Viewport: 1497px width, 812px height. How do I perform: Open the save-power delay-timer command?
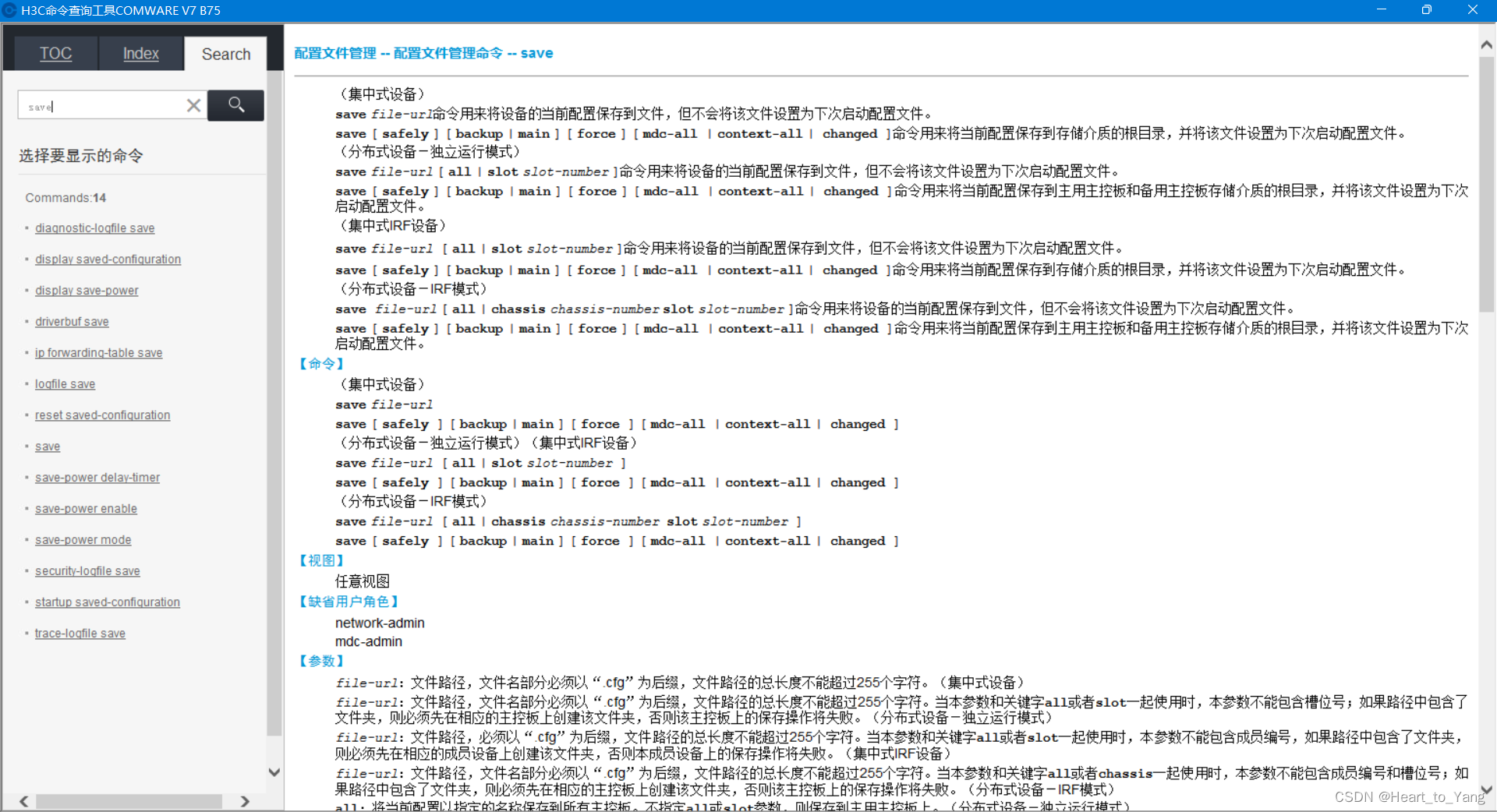[x=97, y=478]
